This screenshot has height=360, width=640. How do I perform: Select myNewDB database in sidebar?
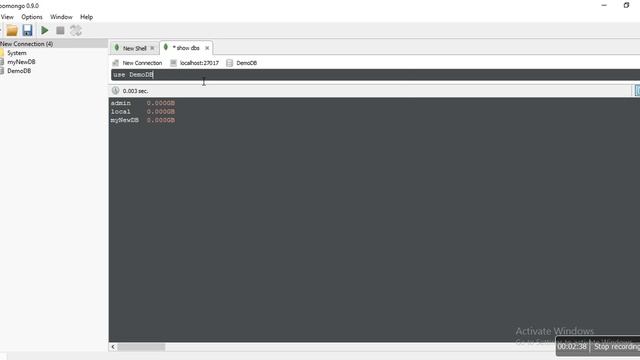[21, 62]
